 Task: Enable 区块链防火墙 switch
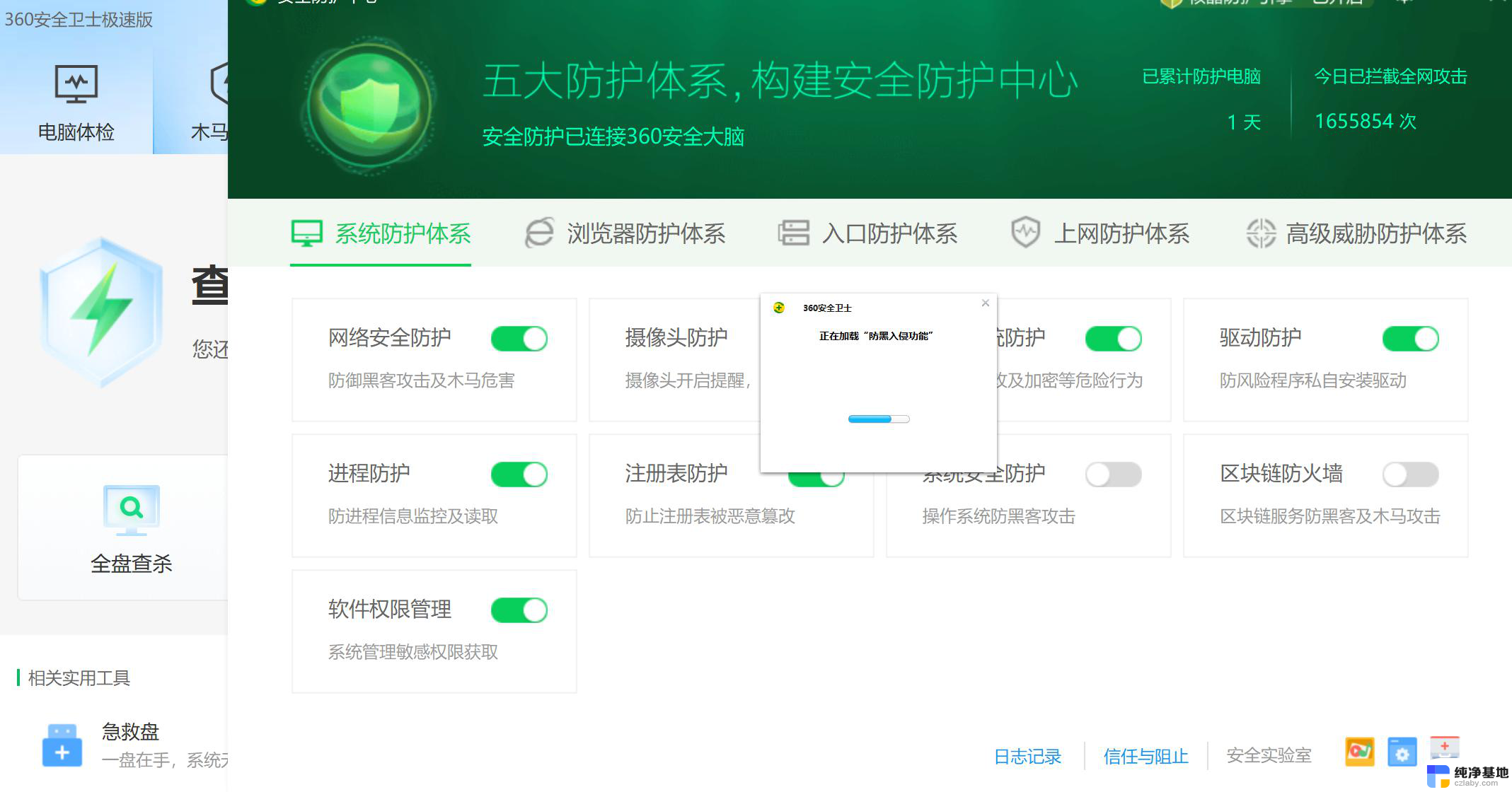[x=1411, y=474]
